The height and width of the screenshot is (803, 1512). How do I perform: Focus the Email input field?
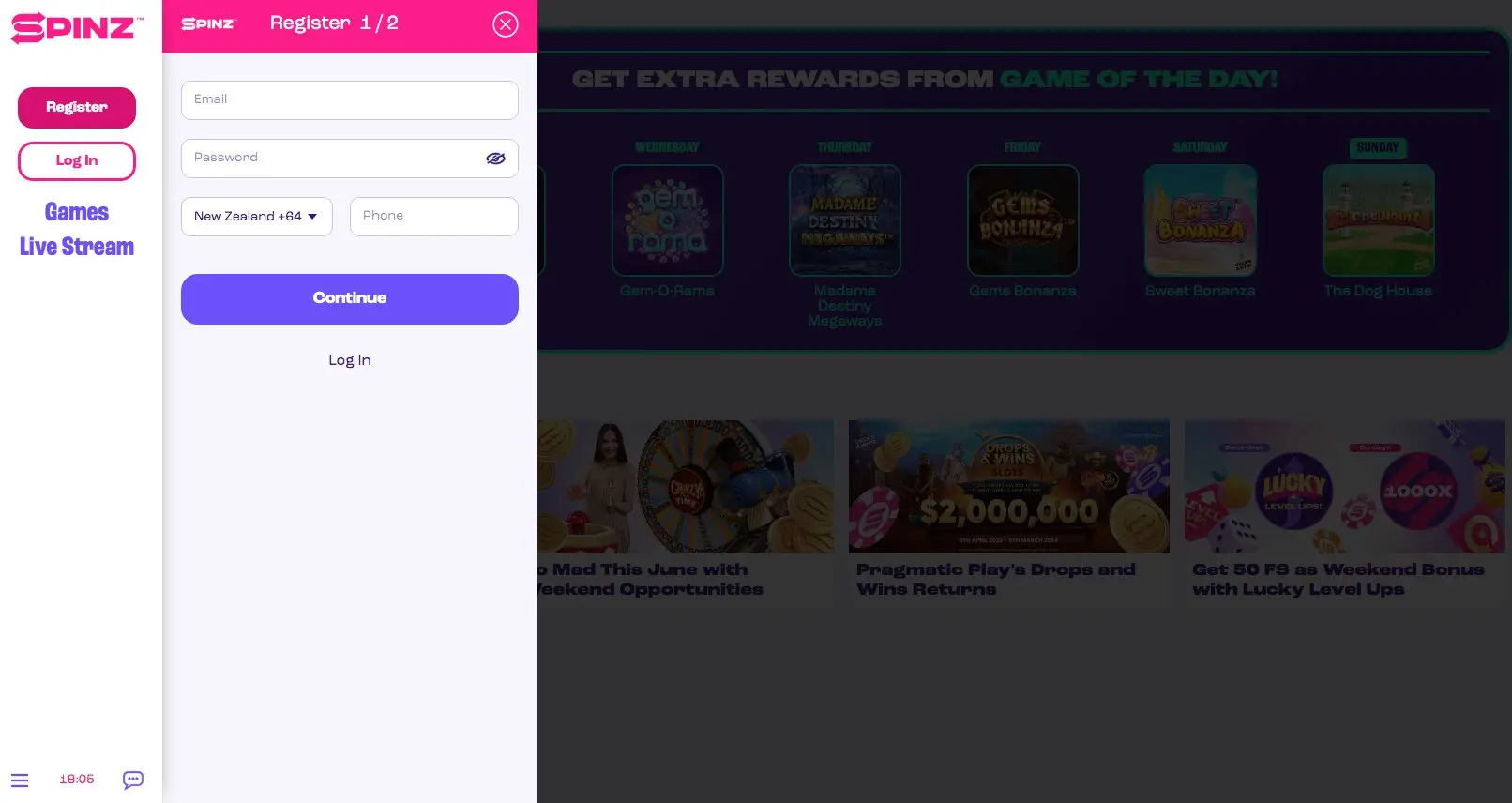[x=350, y=100]
